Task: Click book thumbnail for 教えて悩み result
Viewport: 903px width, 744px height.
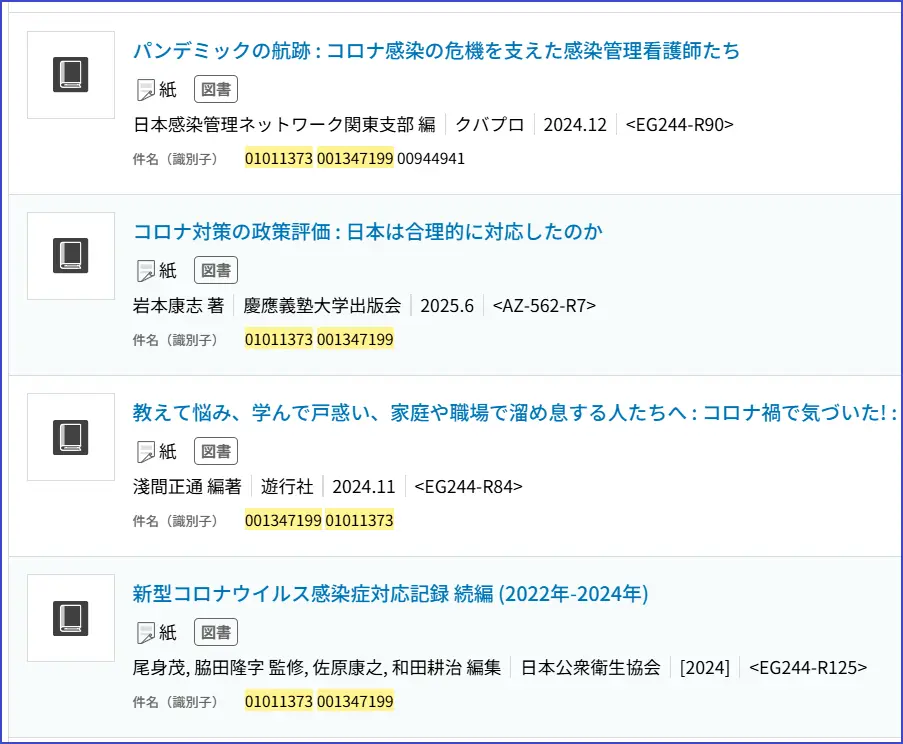Action: point(71,437)
